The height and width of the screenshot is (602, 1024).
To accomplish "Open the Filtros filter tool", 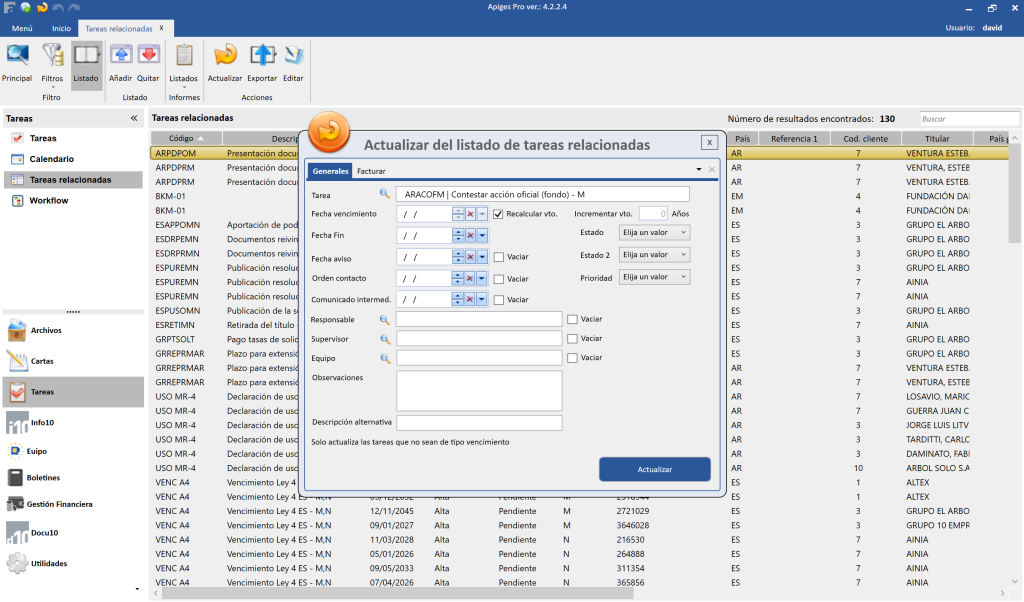I will 52,62.
